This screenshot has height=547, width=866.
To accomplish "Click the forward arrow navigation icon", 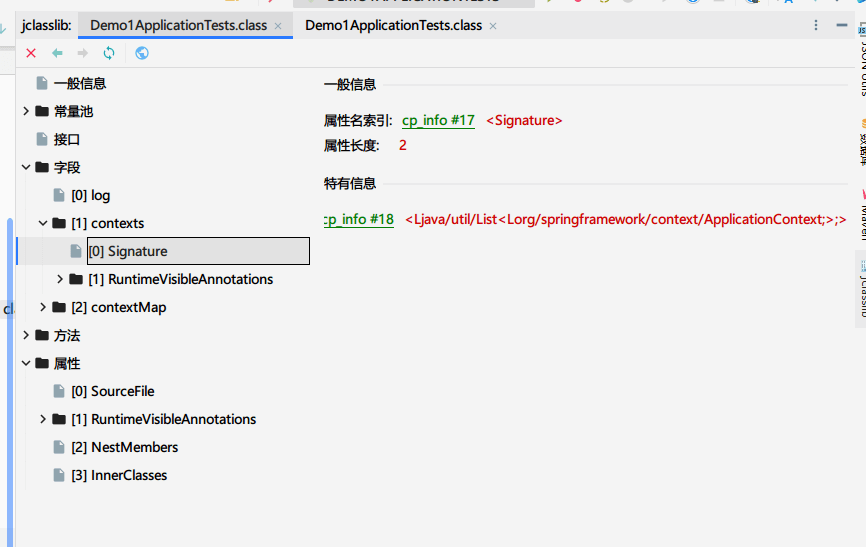I will click(83, 53).
